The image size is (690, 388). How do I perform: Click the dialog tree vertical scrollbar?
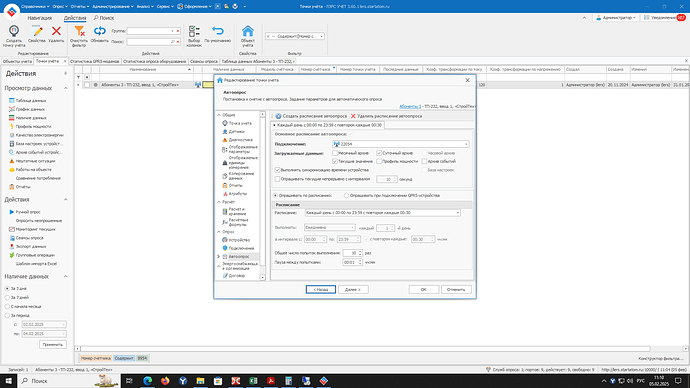263,196
